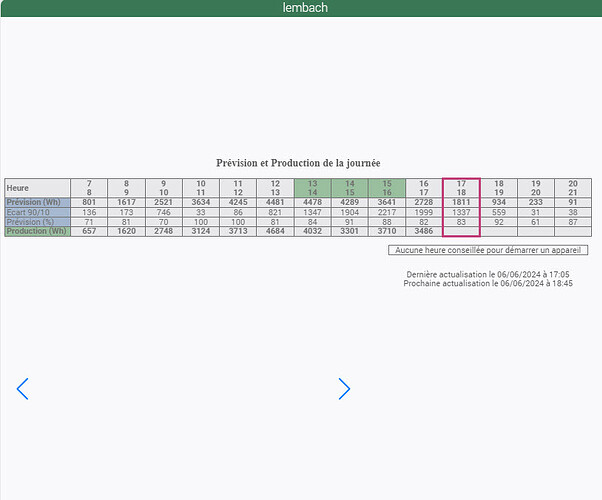The width and height of the screenshot is (602, 500).
Task: Select the 'Production (Wh)' row label
Action: [x=38, y=231]
